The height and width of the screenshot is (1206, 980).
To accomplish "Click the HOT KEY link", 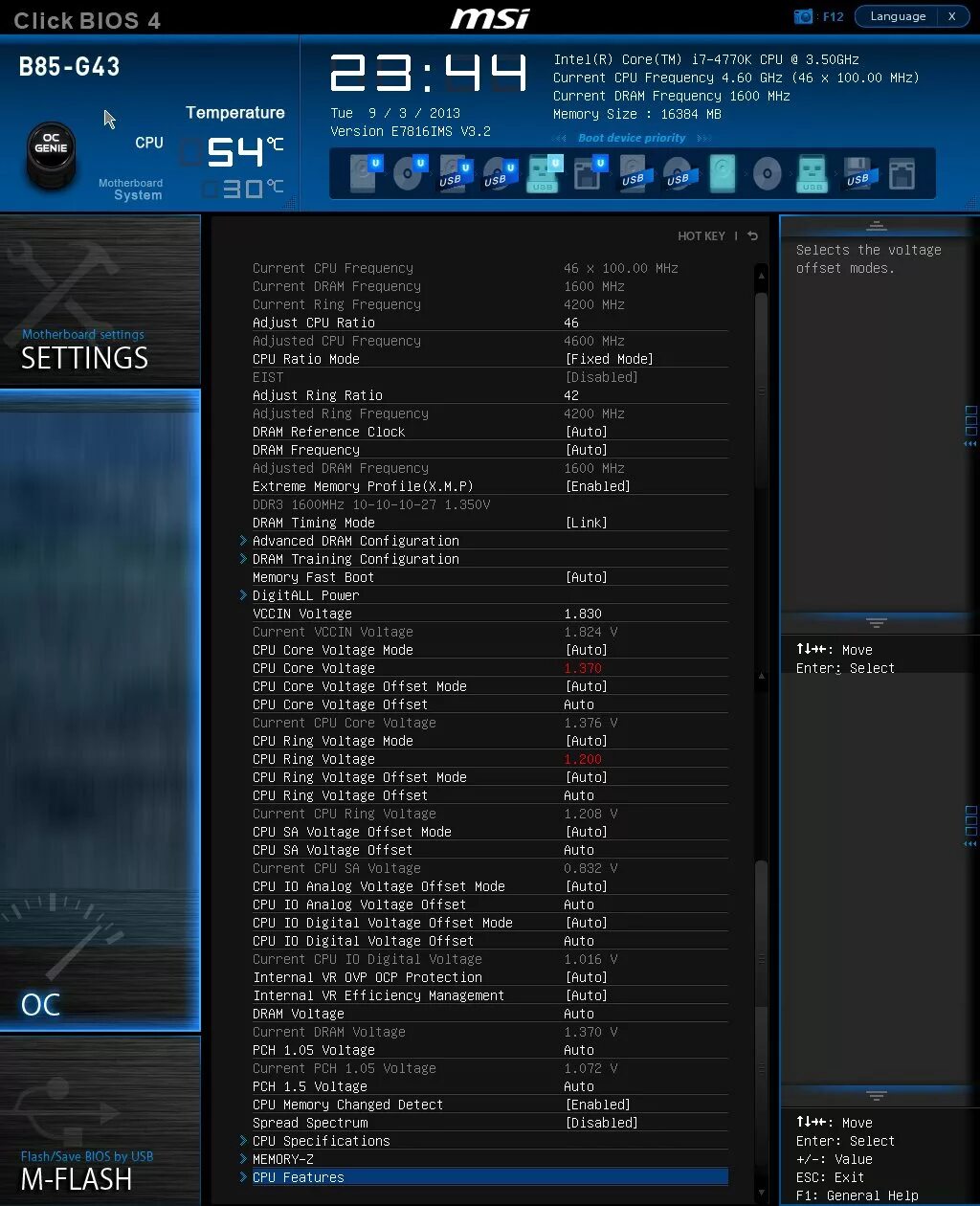I will 702,235.
